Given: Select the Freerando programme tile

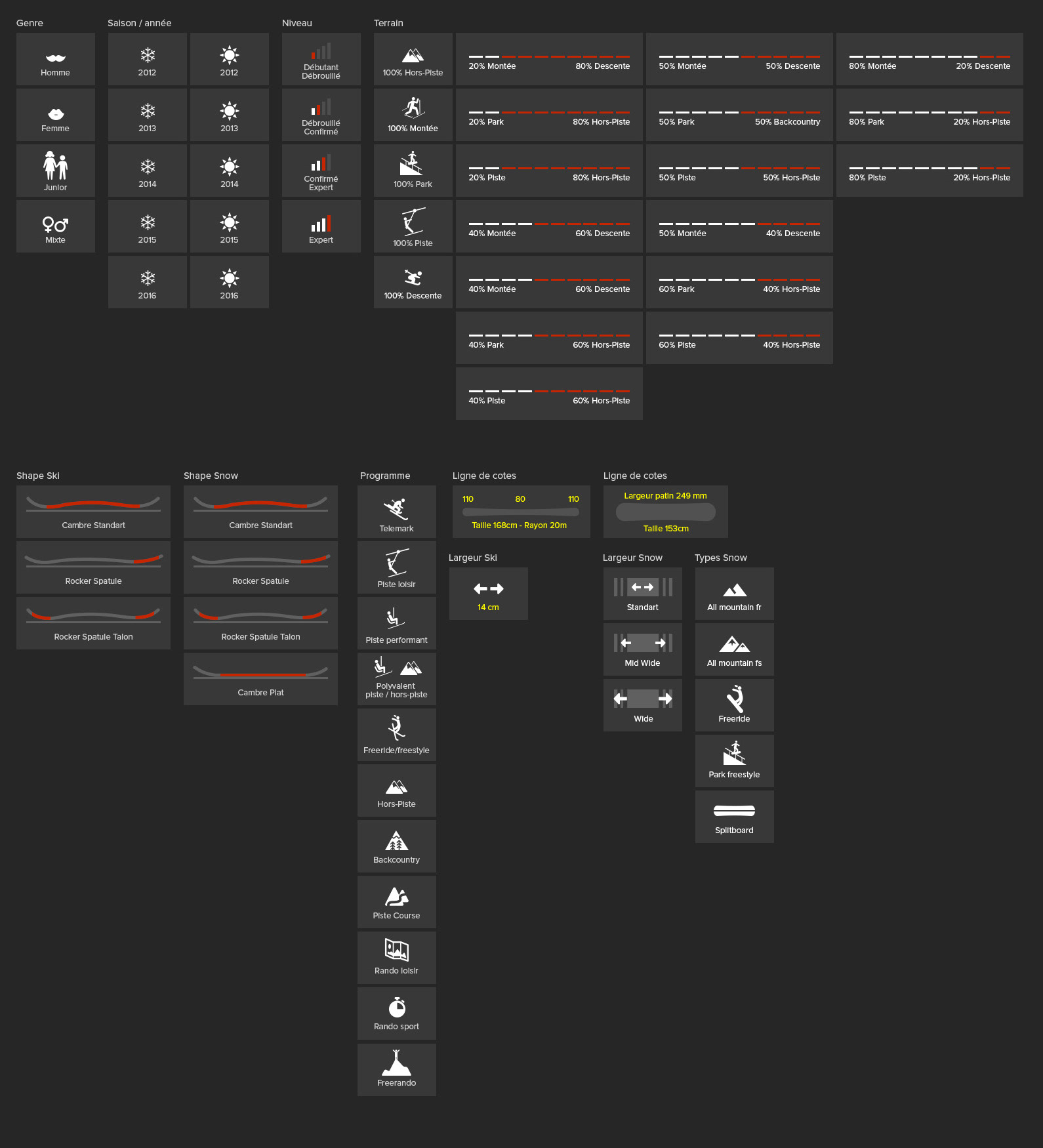Looking at the screenshot, I should [396, 1069].
